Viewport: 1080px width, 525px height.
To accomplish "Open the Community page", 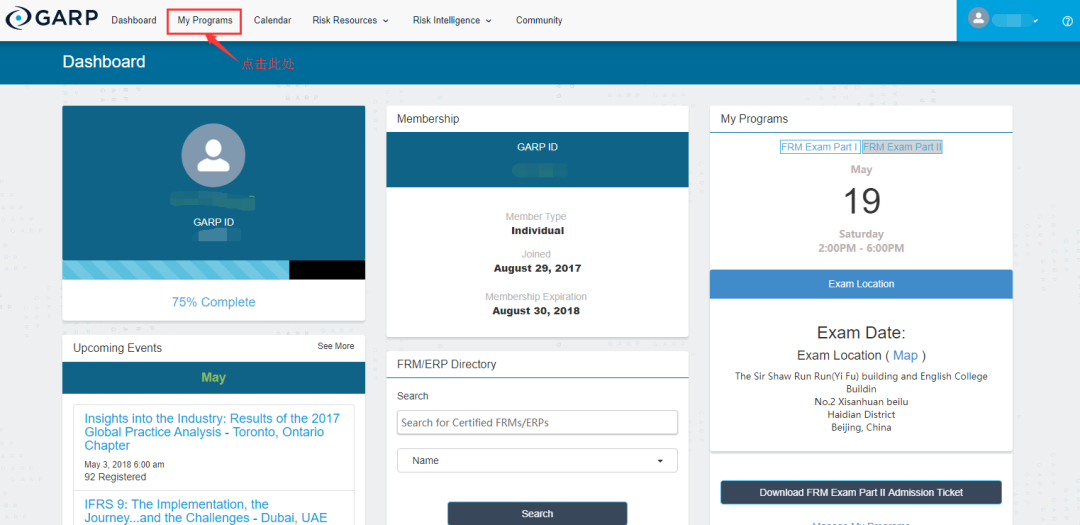I will (539, 21).
